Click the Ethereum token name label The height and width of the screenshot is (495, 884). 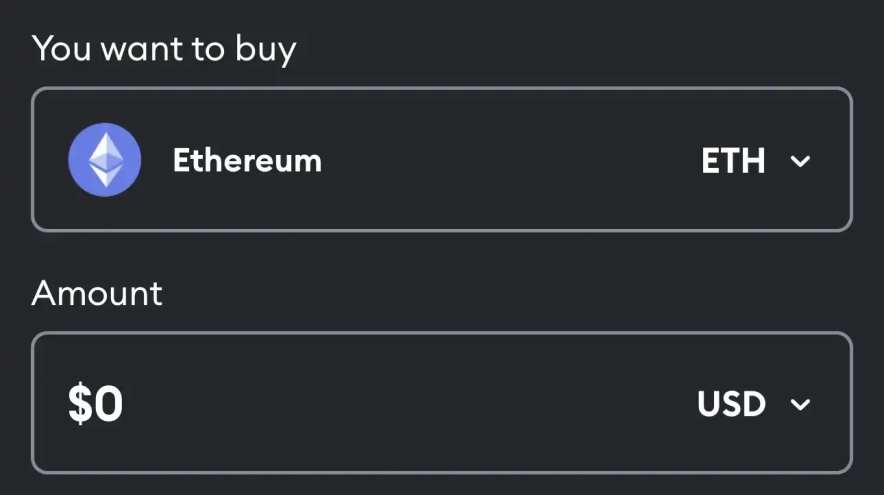point(247,160)
